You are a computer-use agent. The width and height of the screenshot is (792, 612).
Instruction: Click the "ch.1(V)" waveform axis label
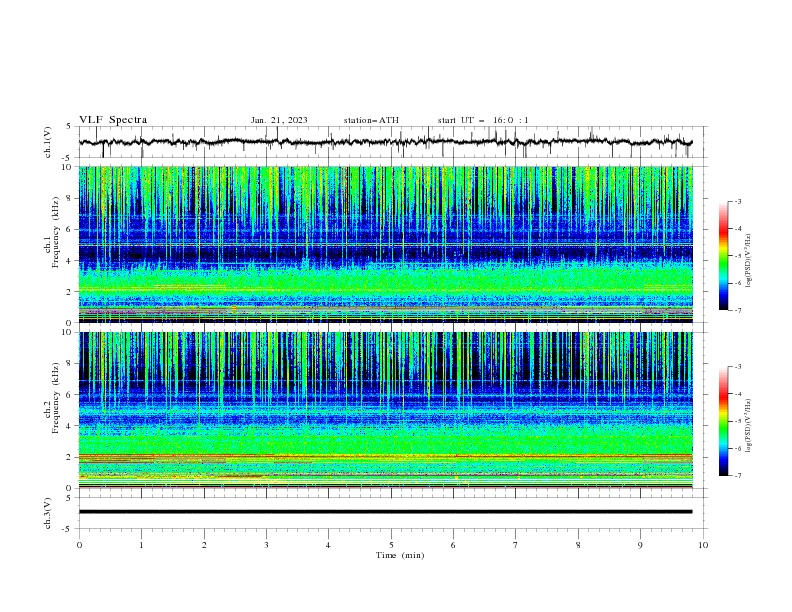tap(48, 142)
